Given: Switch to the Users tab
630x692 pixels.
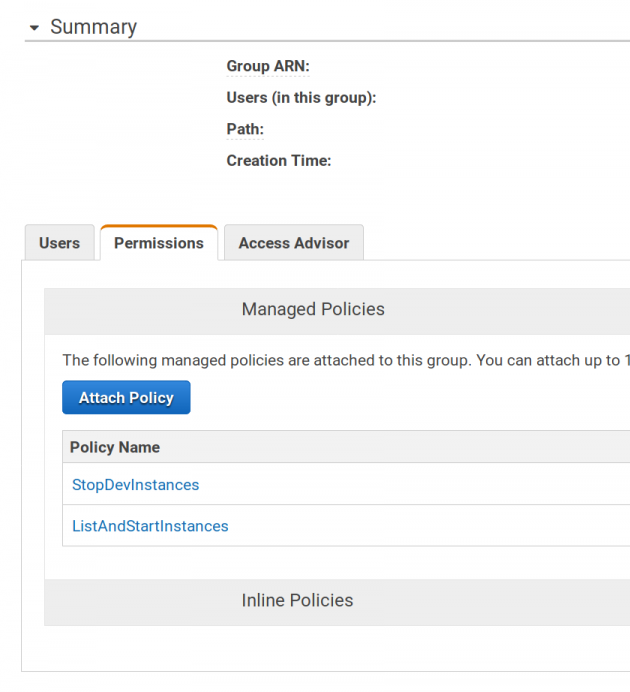Looking at the screenshot, I should [60, 243].
